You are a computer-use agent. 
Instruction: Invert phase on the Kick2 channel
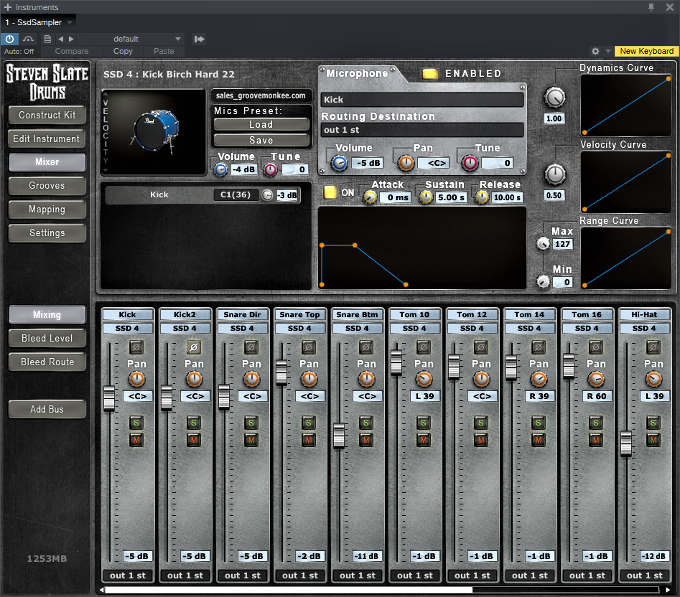coord(194,347)
